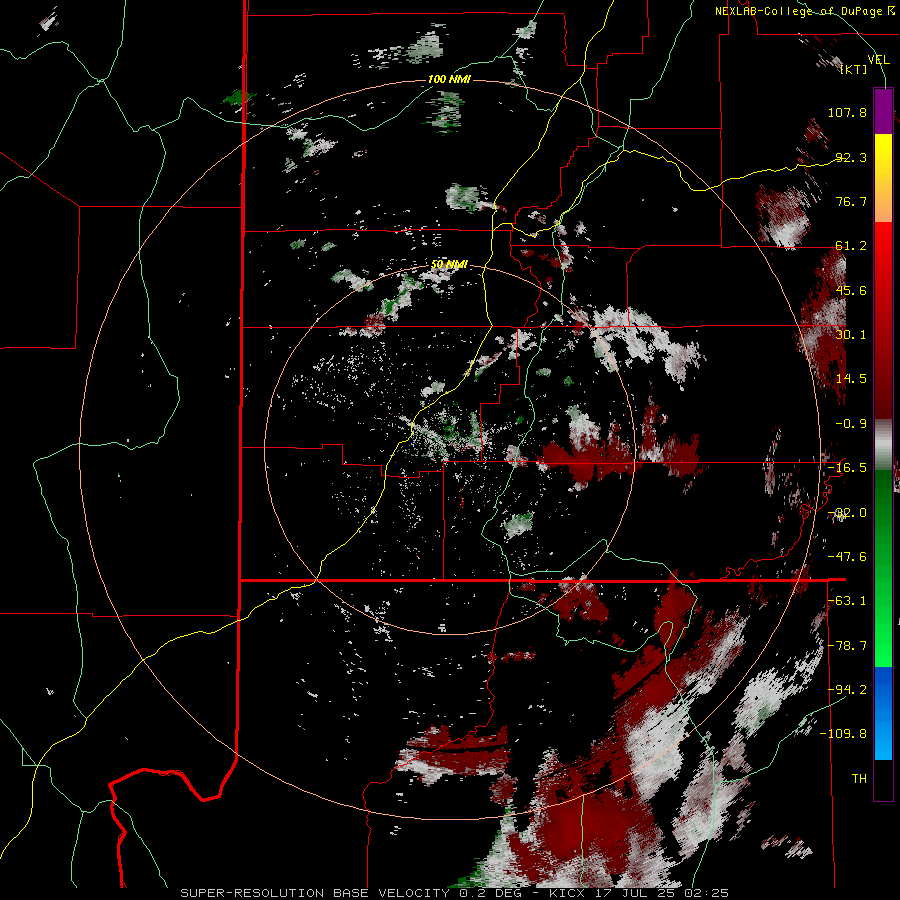Click the 61.2 value on the velocity scale
This screenshot has width=900, height=900.
[851, 246]
